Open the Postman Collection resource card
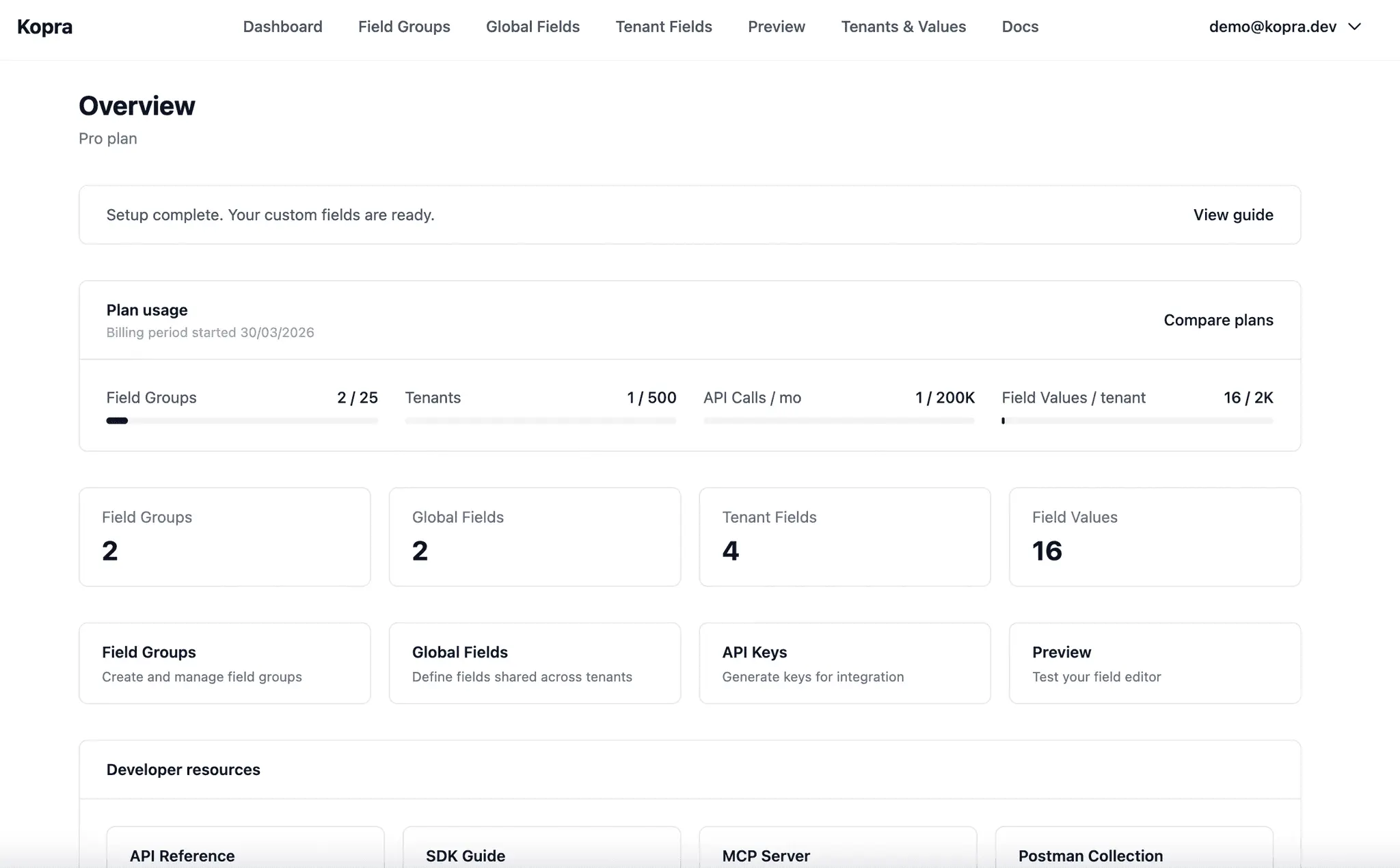The image size is (1400, 868). coord(1134,847)
